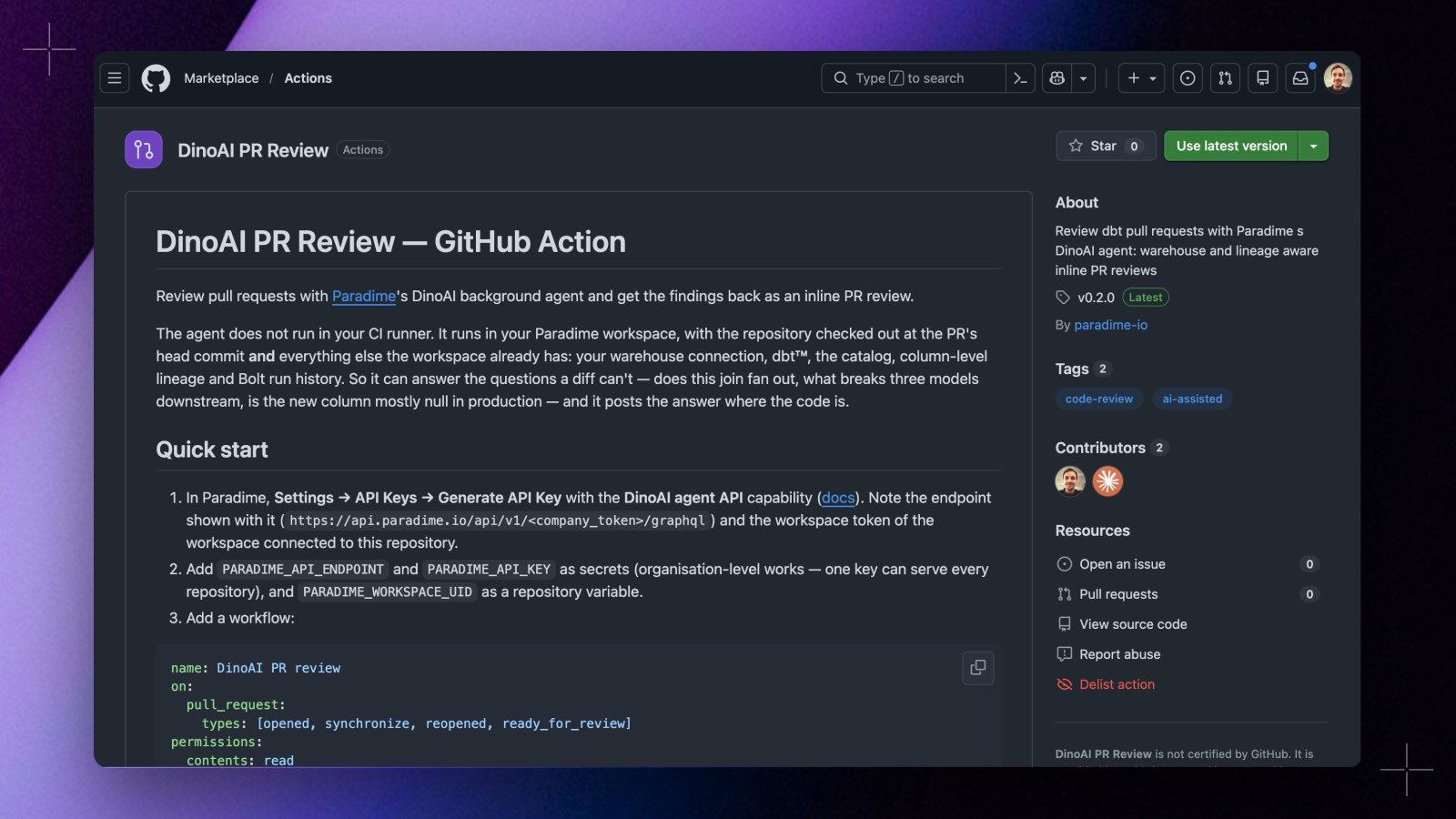This screenshot has height=819, width=1456.
Task: Click Delist action link
Action: tap(1117, 684)
